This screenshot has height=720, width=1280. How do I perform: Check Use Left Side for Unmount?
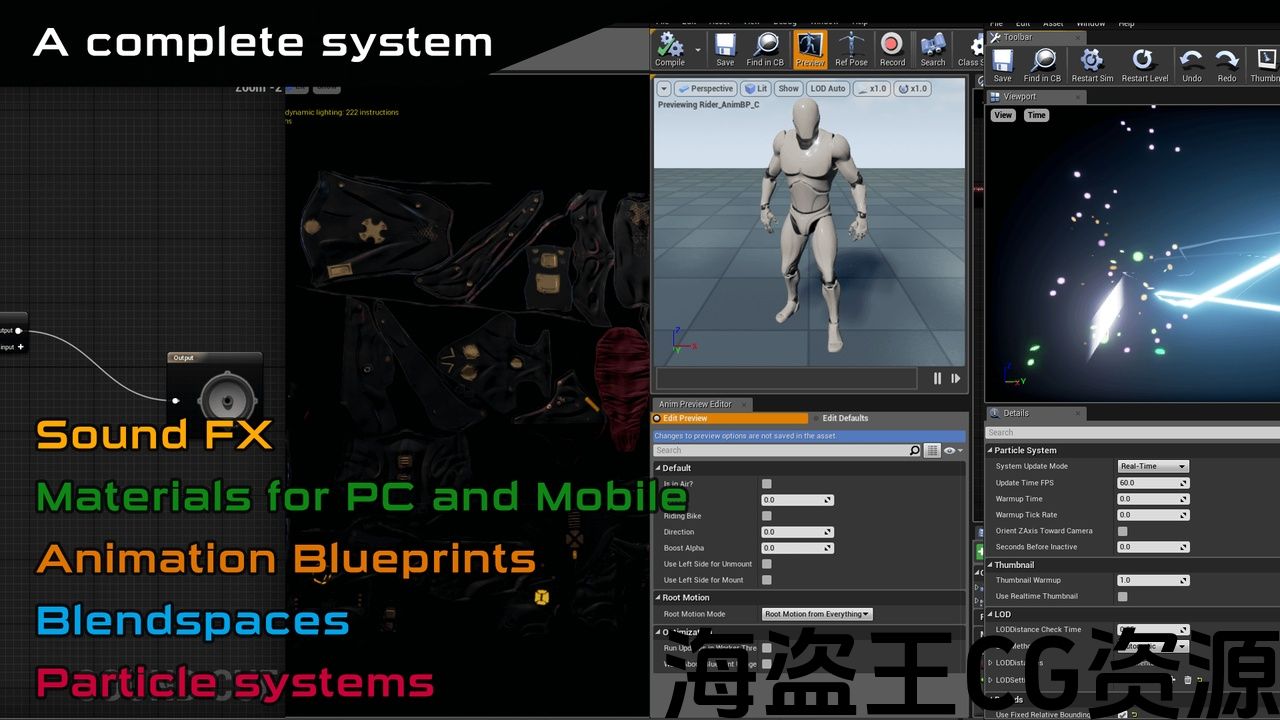point(767,564)
